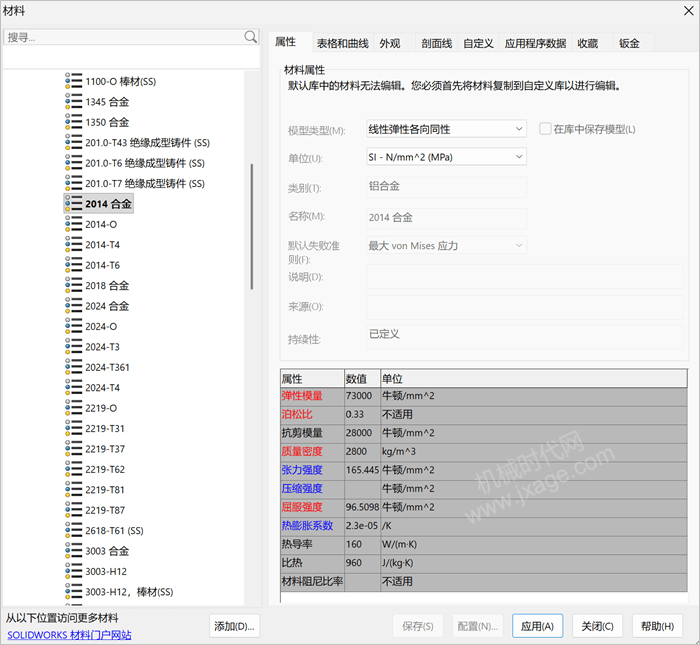This screenshot has width=700, height=645.
Task: Click material icon beside 2219-T81
Action: pyautogui.click(x=74, y=490)
